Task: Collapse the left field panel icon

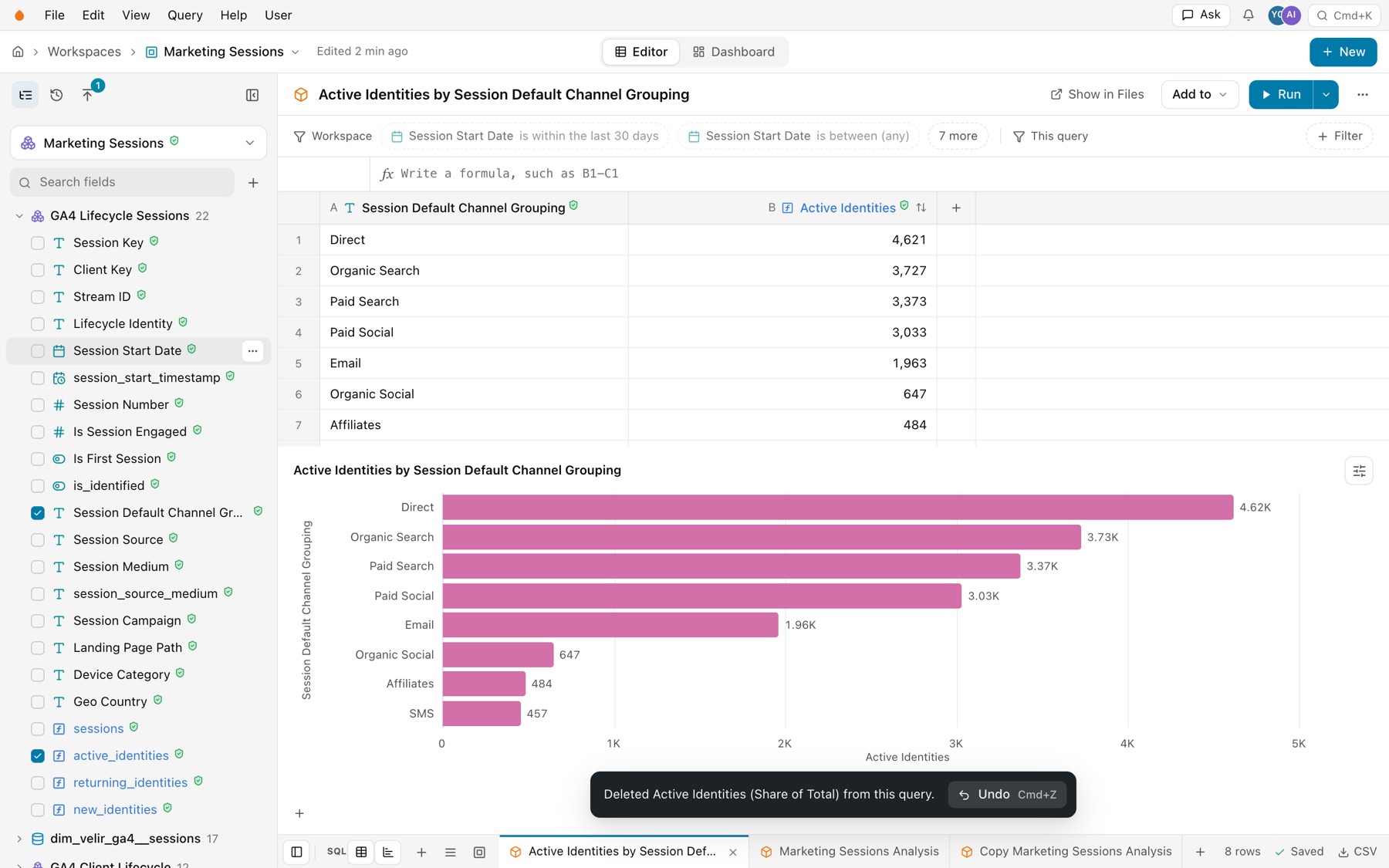Action: coord(252,95)
